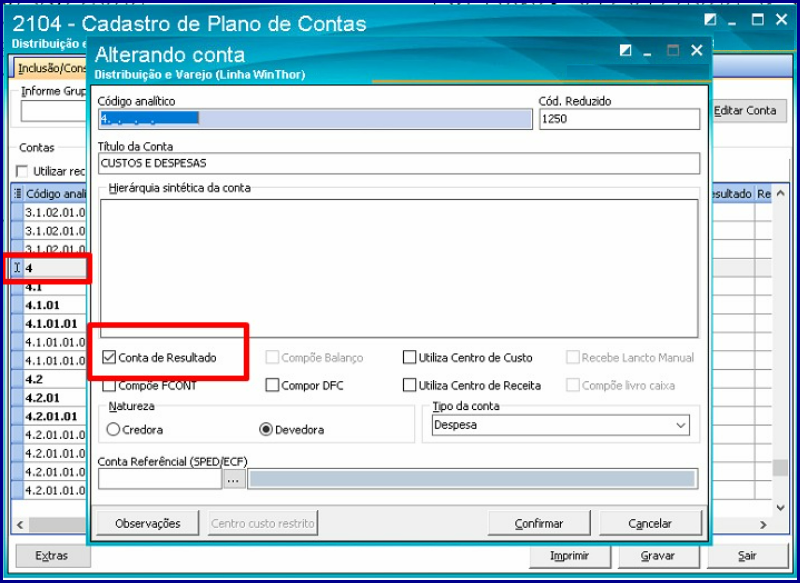Click the grid column chooser icon

(17, 193)
